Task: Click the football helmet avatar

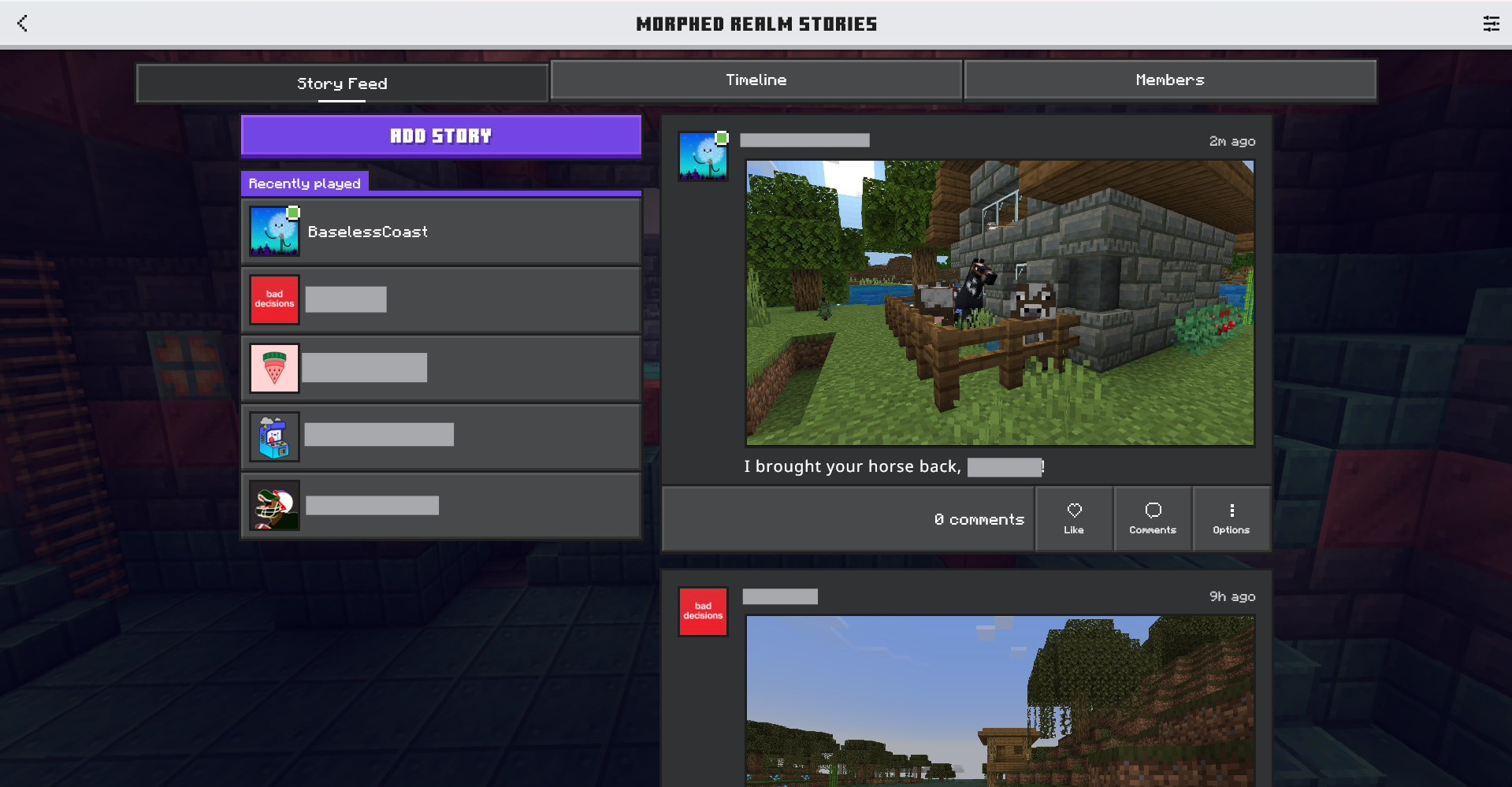Action: [x=274, y=505]
